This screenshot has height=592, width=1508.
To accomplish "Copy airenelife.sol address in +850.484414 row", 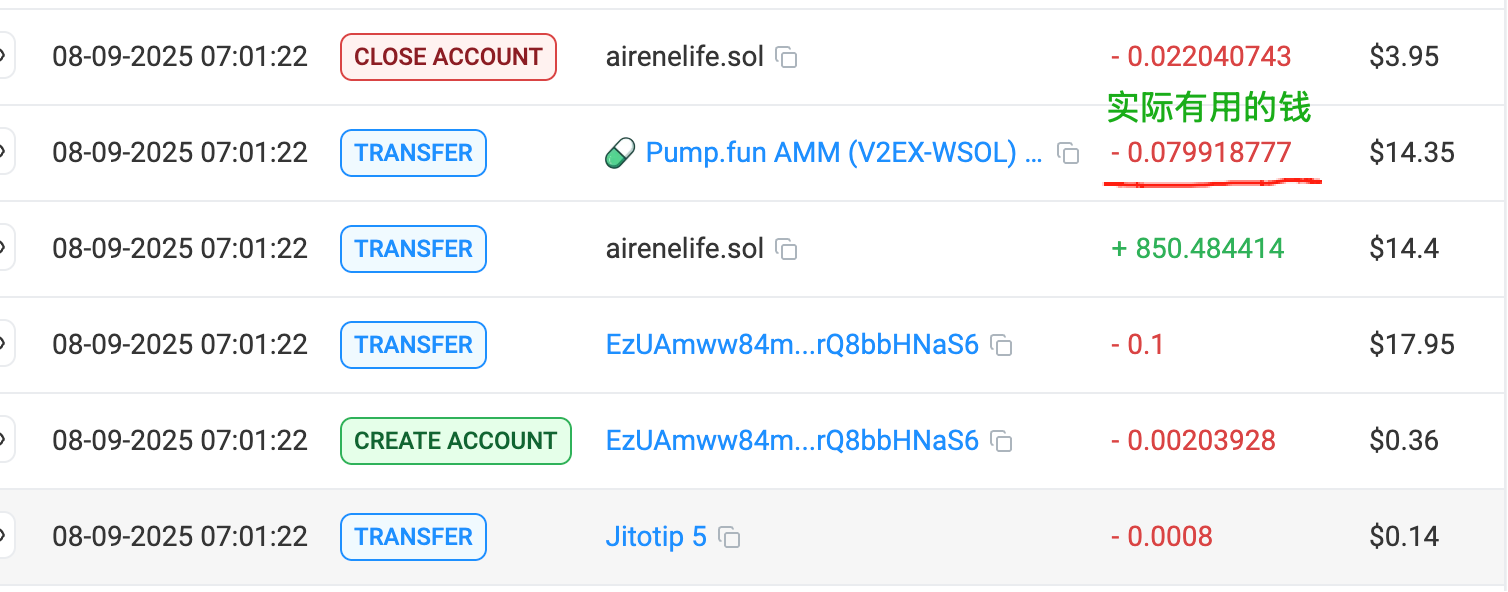I will [x=787, y=250].
